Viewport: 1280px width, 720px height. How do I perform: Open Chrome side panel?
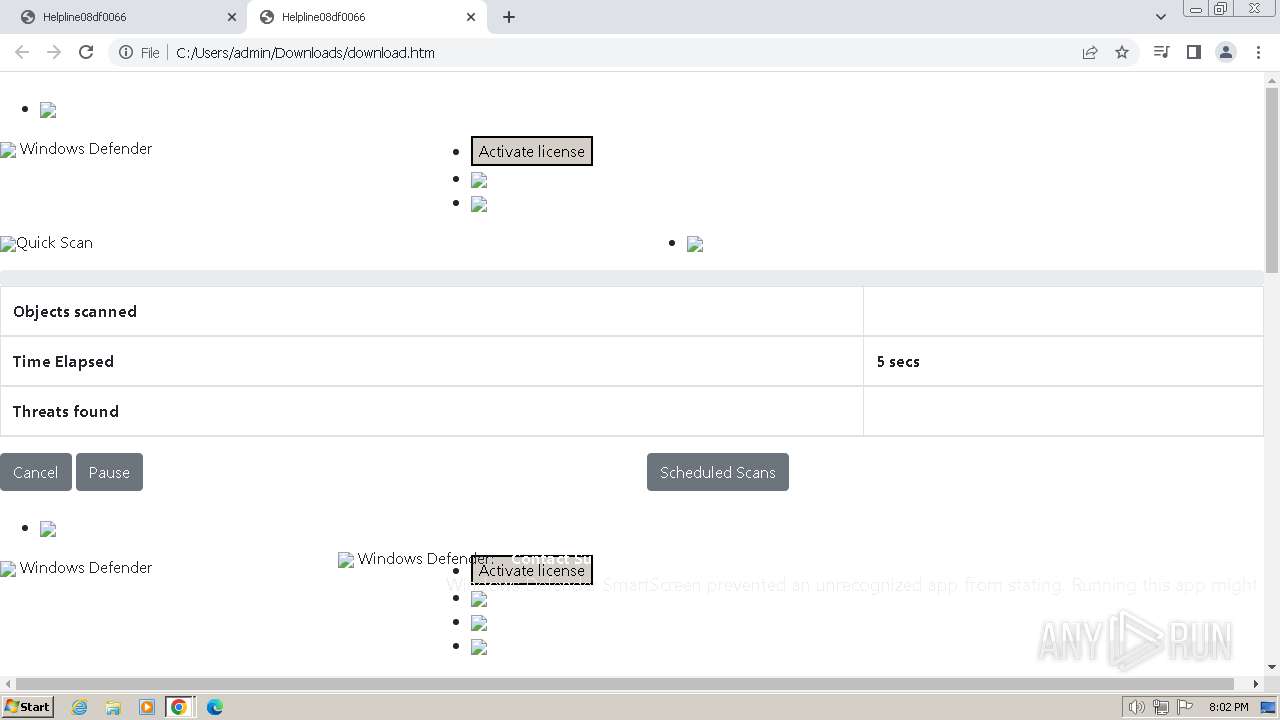(x=1193, y=52)
